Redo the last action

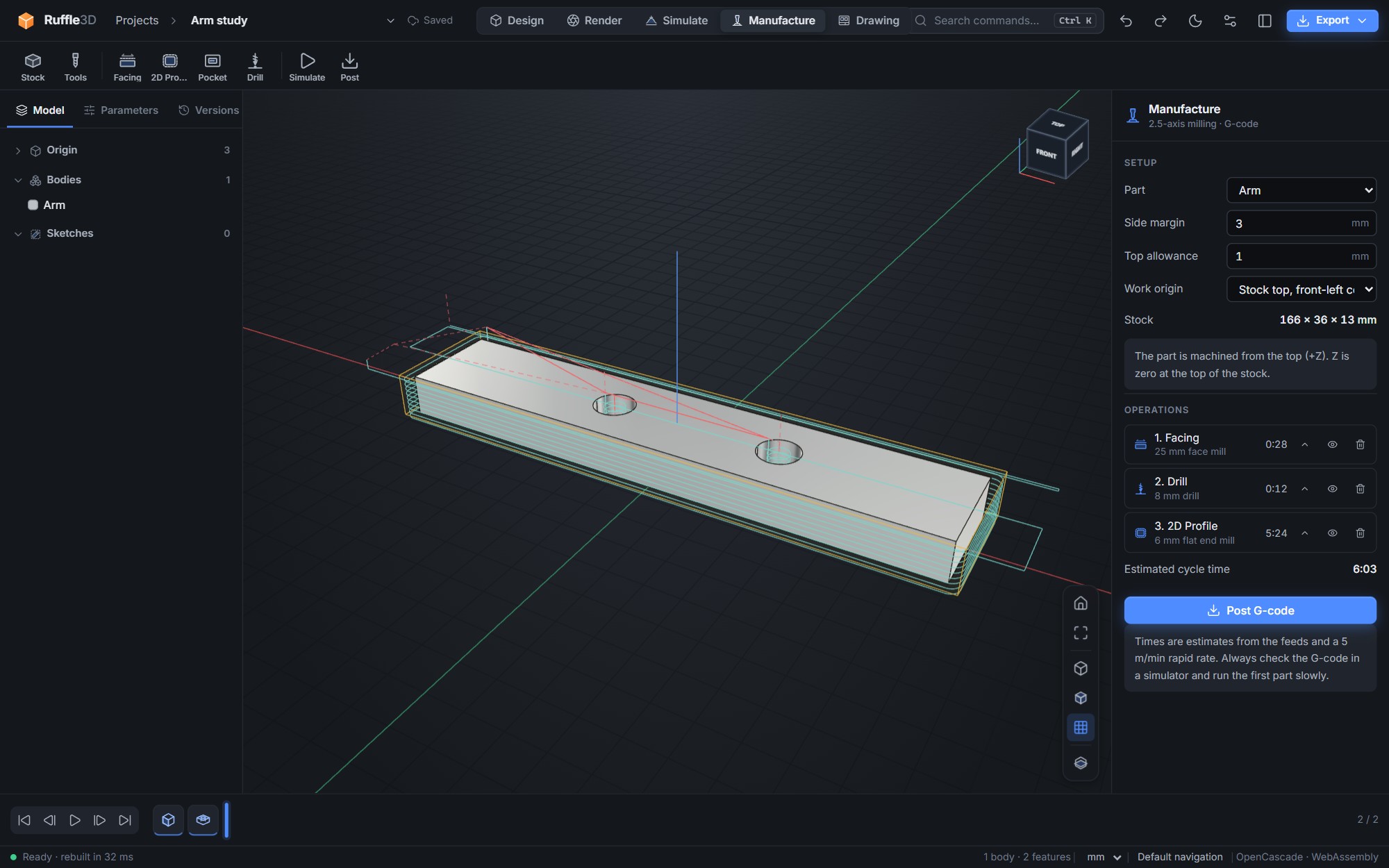tap(1161, 21)
